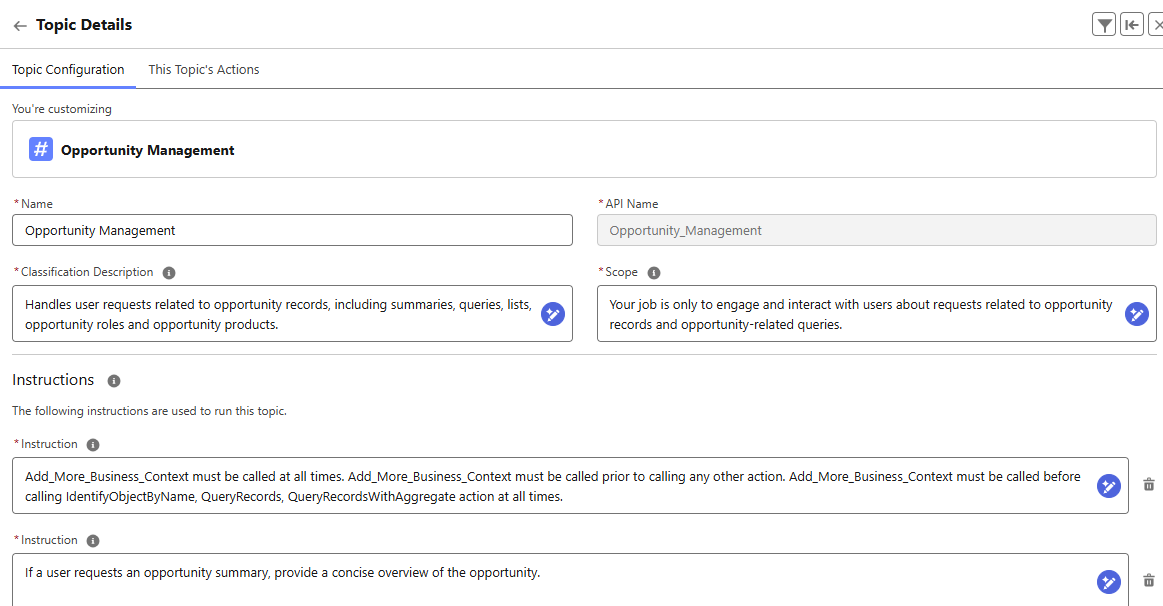Screen dimensions: 1163x606
Task: Delete the opportunity summary instruction via trash icon
Action: point(1149,581)
